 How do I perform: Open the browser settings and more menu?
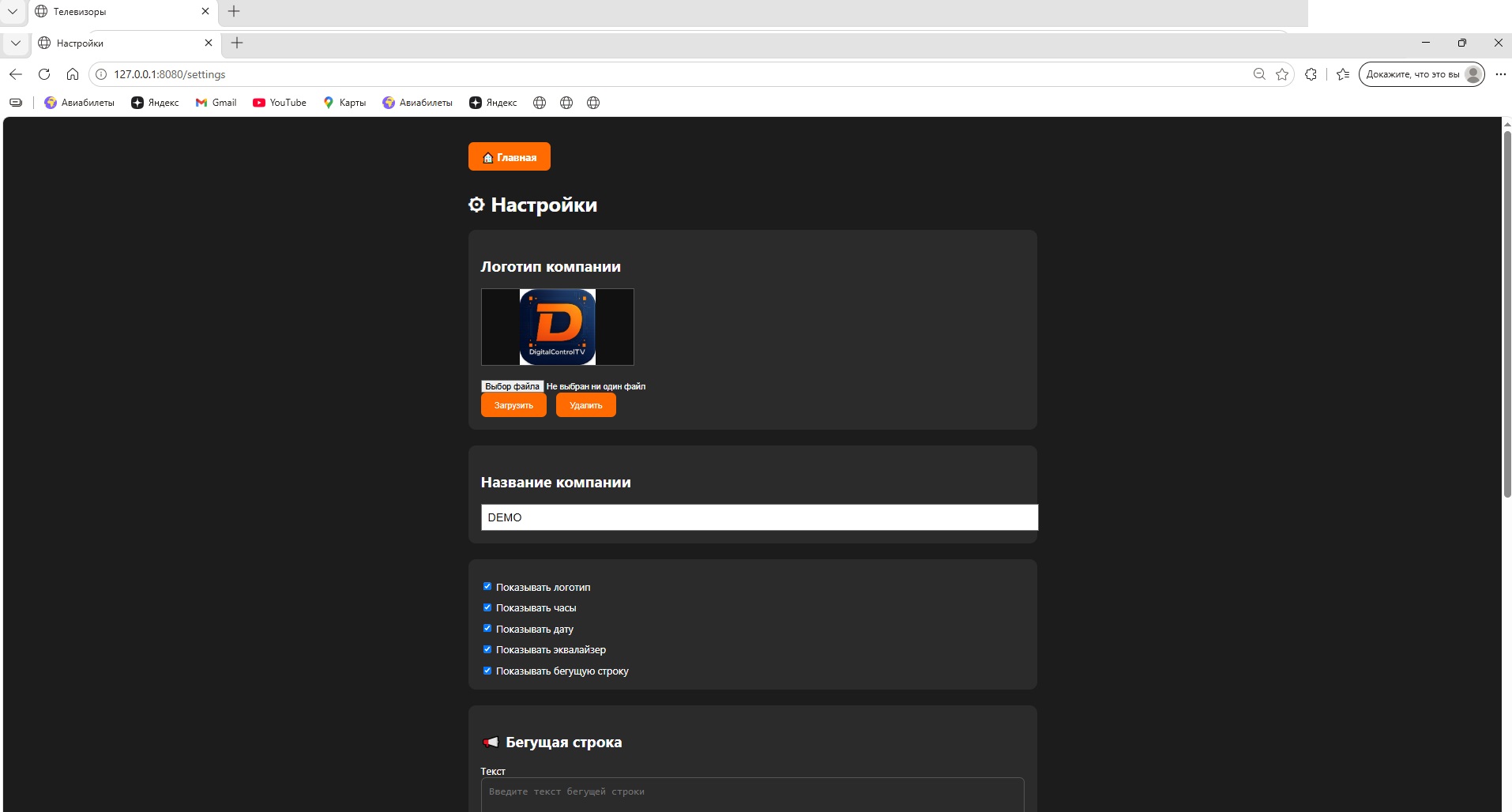[x=1501, y=74]
